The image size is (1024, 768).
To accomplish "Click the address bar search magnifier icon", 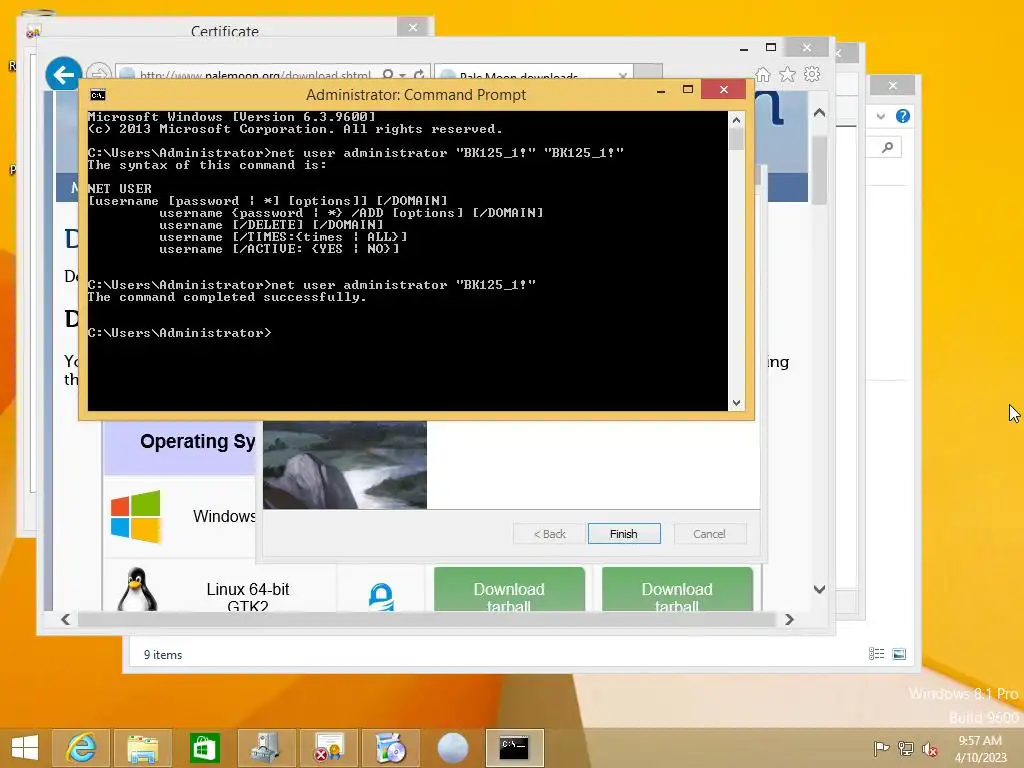I will pos(388,74).
